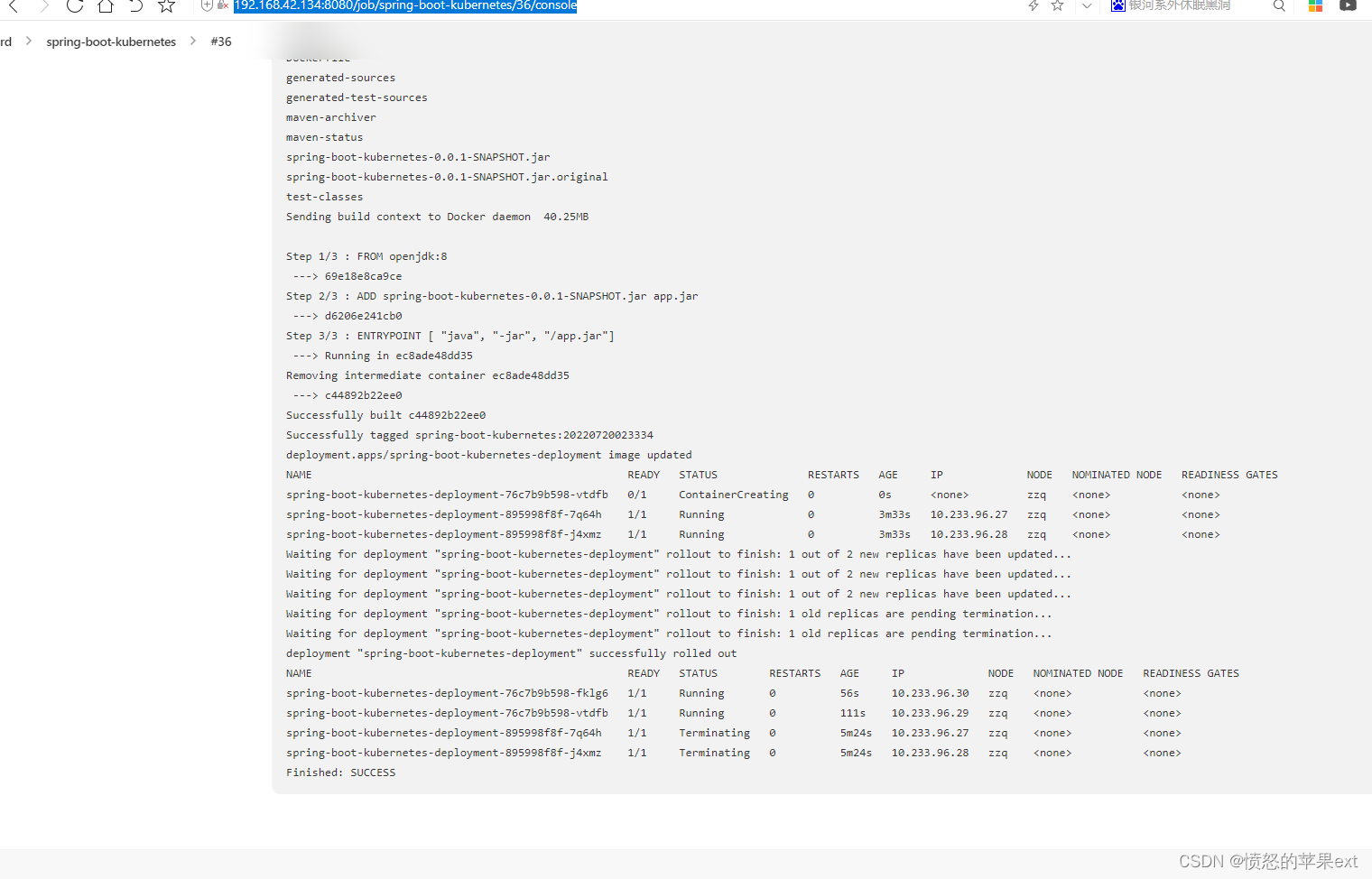
Task: Open spring-boot-kubernetes breadcrumb link
Action: click(x=111, y=42)
